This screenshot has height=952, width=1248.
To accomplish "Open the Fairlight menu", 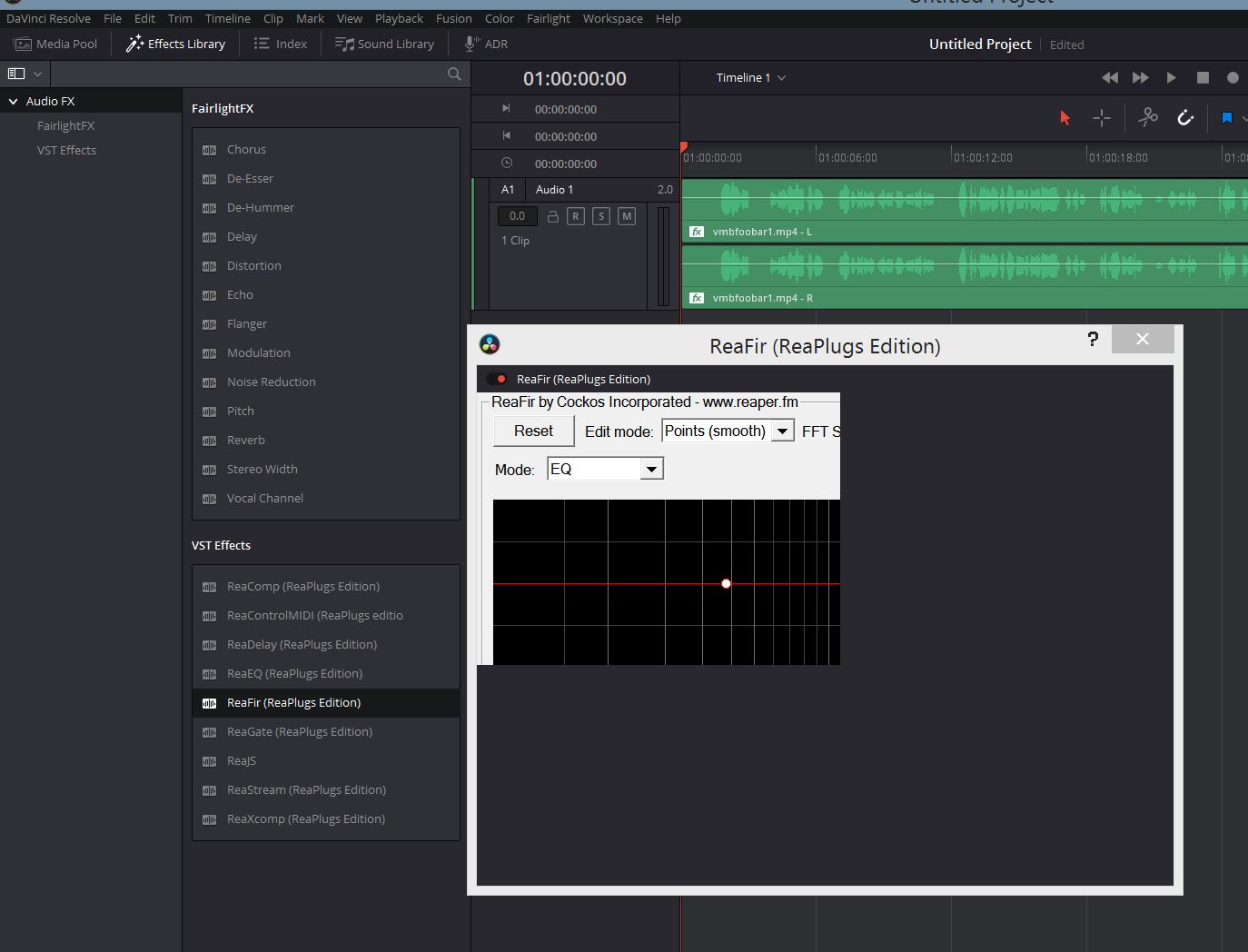I will [549, 18].
